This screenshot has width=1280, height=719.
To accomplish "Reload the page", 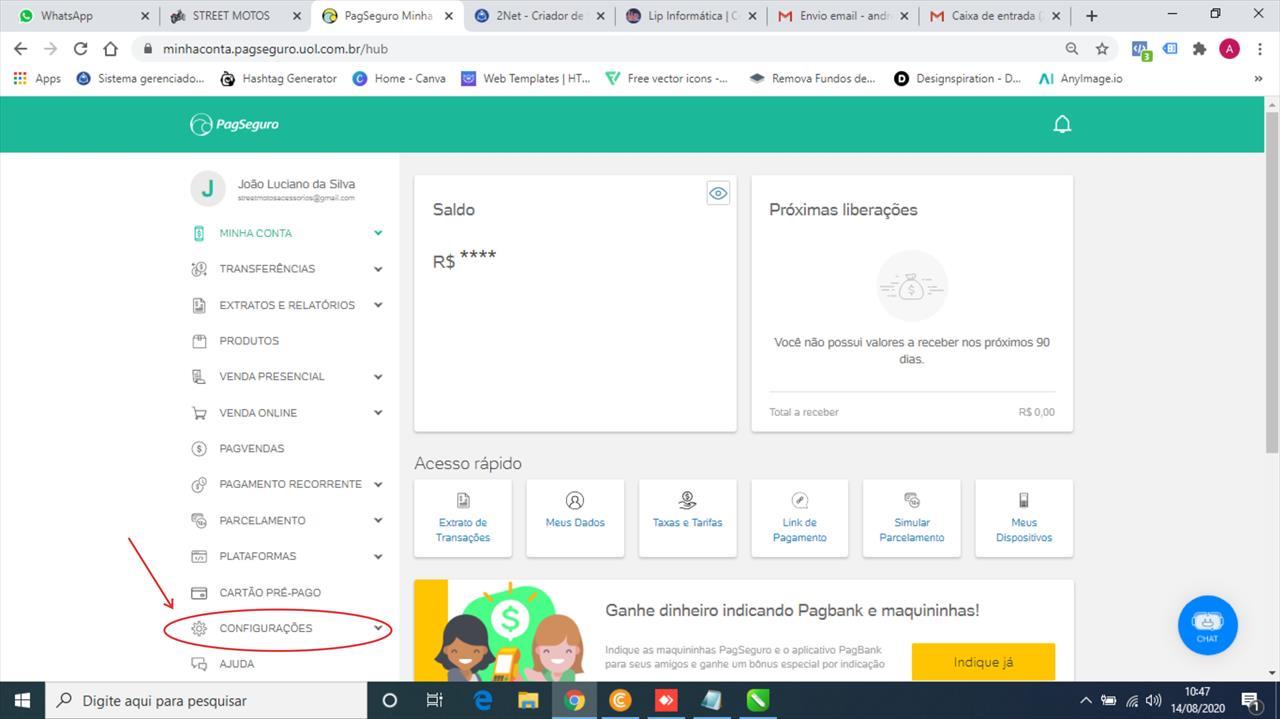I will pos(80,49).
